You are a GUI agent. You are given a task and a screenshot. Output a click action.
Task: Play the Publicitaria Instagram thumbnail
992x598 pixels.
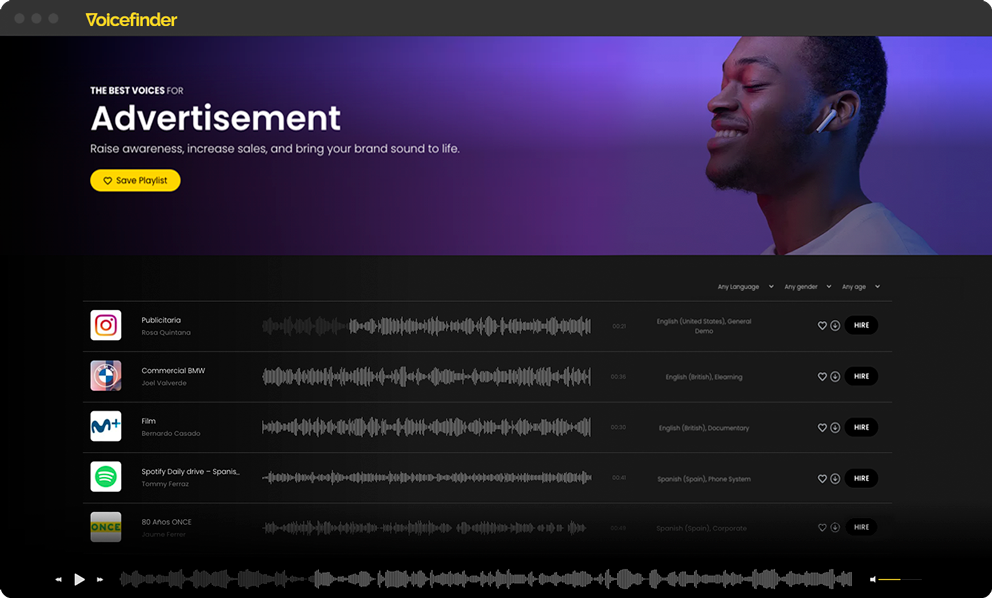coord(106,325)
